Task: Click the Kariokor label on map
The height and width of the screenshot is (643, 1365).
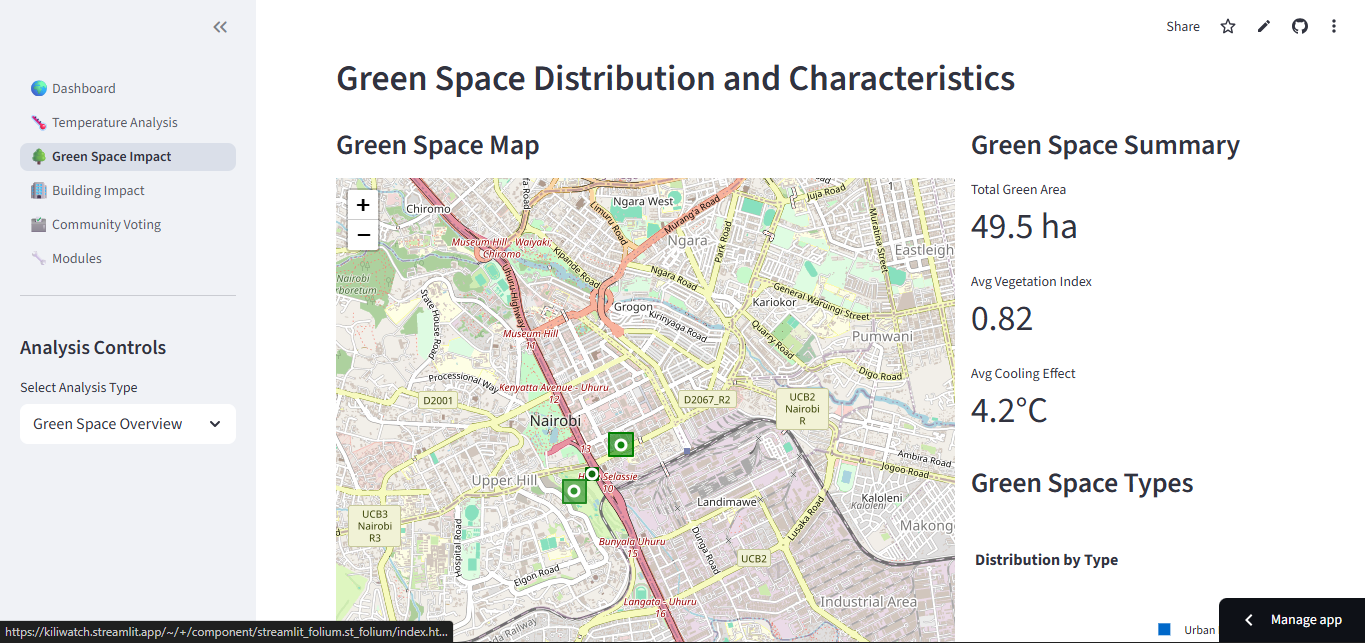Action: pos(773,302)
